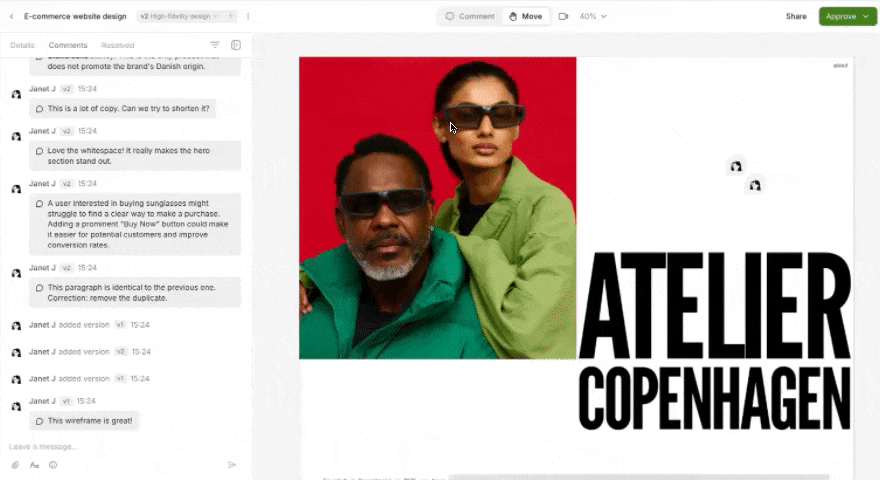The image size is (880, 480).
Task: Click the ATELIER heading on canvas
Action: [x=714, y=306]
